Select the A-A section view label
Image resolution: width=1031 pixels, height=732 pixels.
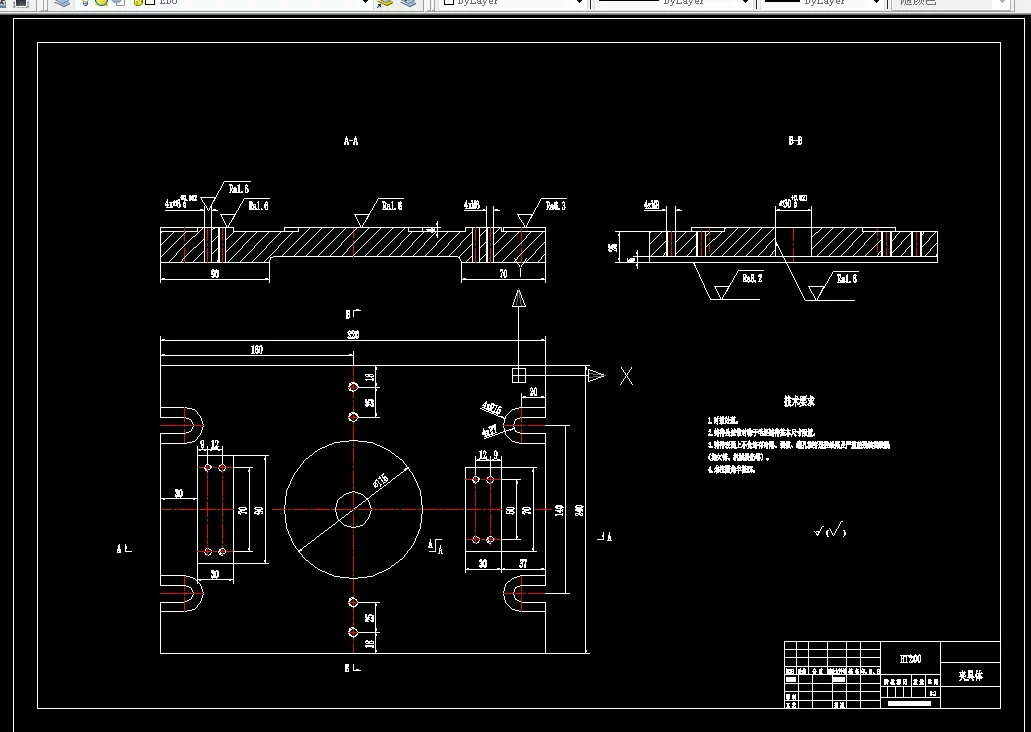tap(351, 141)
